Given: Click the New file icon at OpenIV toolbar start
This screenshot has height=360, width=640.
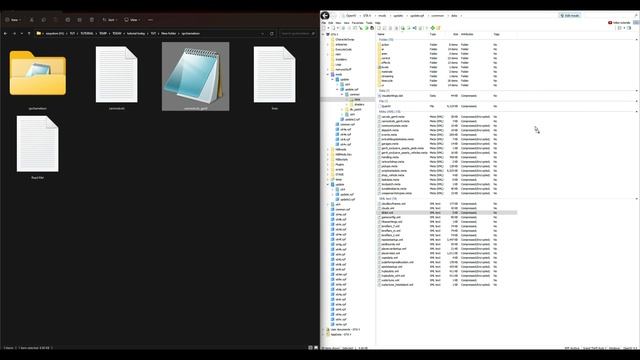Looking at the screenshot, I should (x=324, y=28).
